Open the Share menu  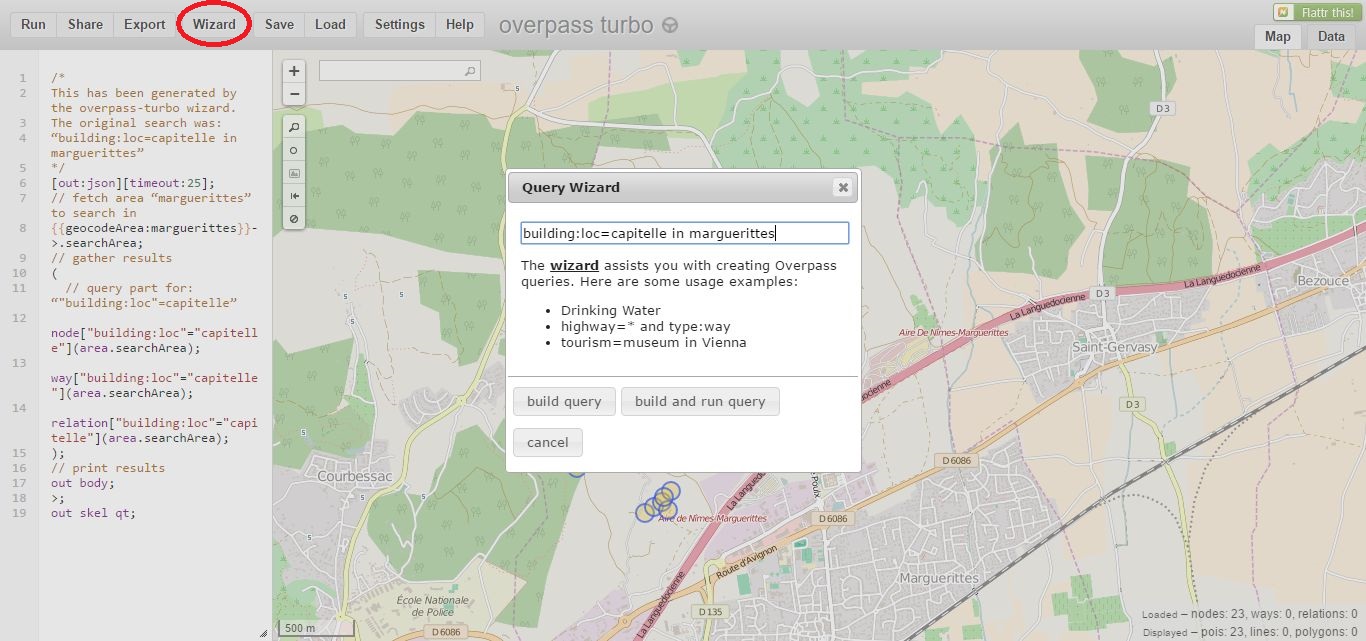(x=85, y=25)
